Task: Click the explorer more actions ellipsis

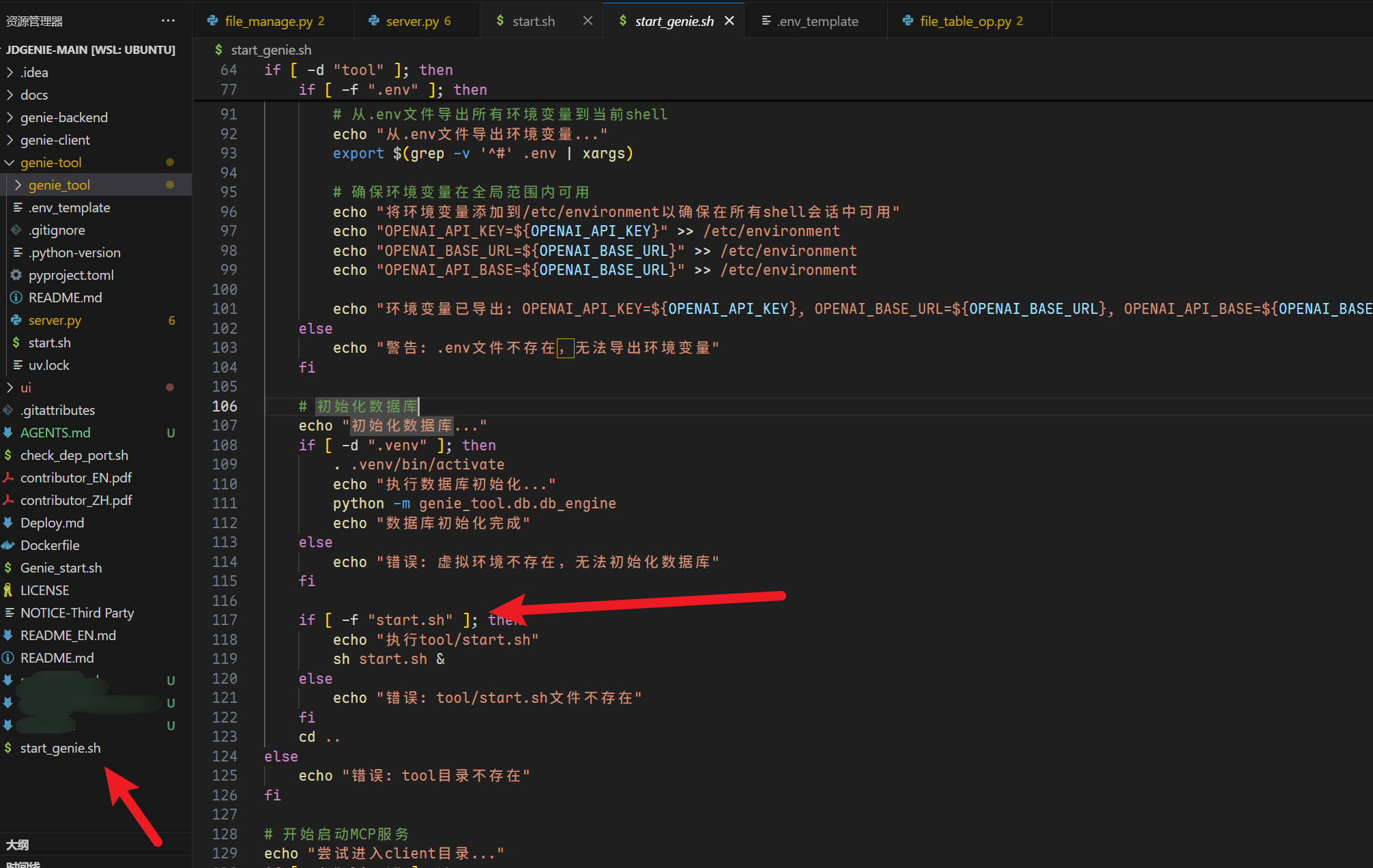Action: pyautogui.click(x=168, y=20)
